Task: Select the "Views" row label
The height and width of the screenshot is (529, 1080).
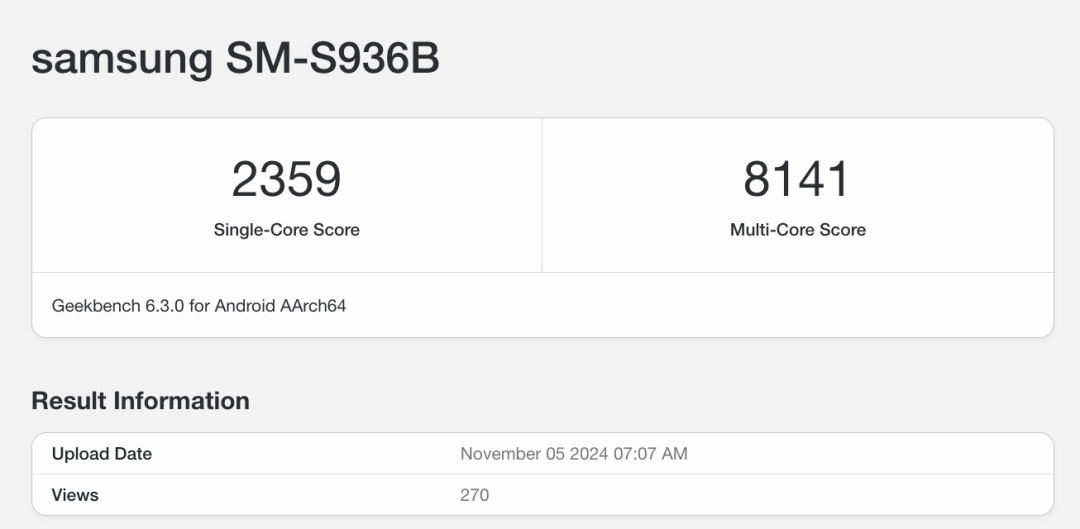Action: click(75, 495)
